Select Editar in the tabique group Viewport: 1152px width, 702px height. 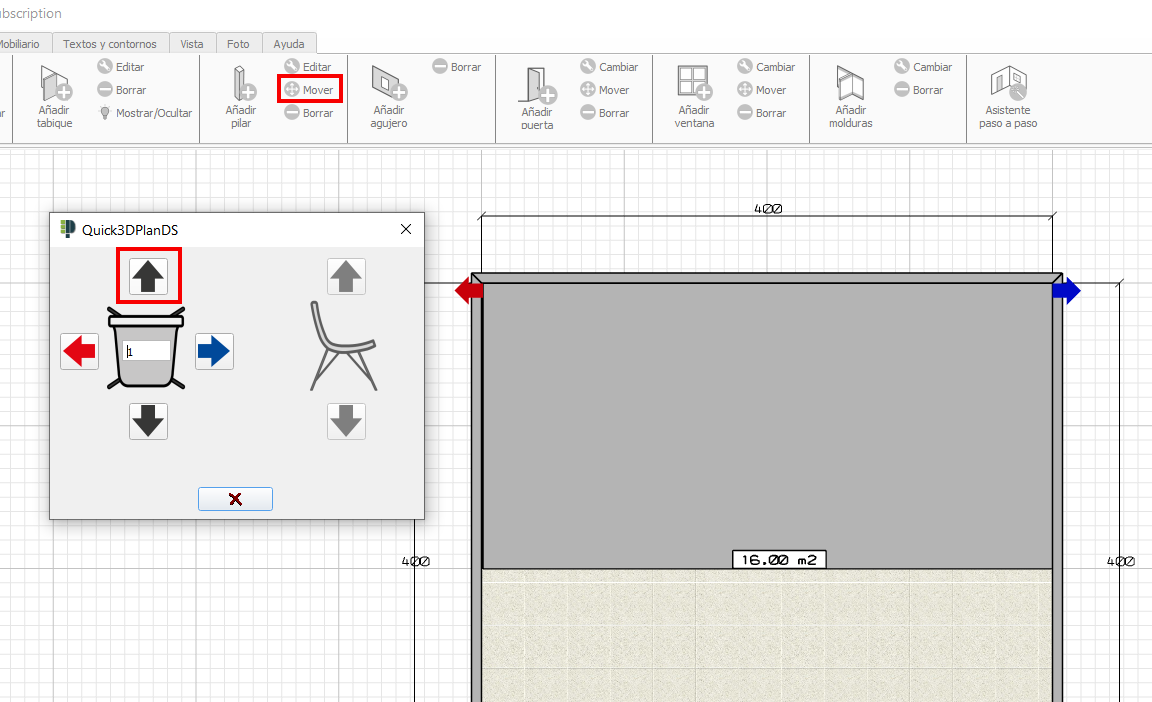pos(121,67)
